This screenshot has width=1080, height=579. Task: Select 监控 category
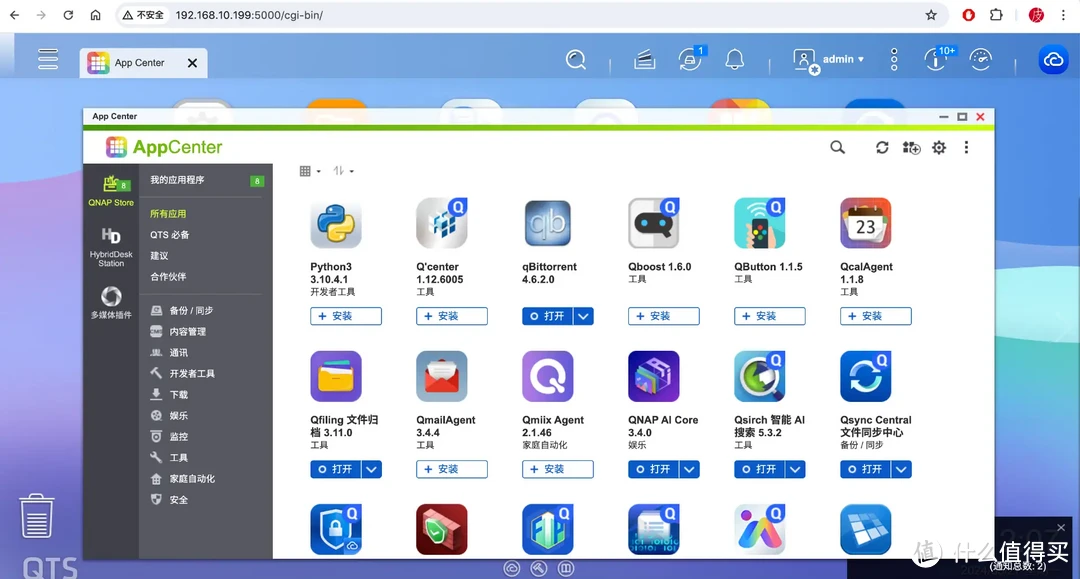169,436
